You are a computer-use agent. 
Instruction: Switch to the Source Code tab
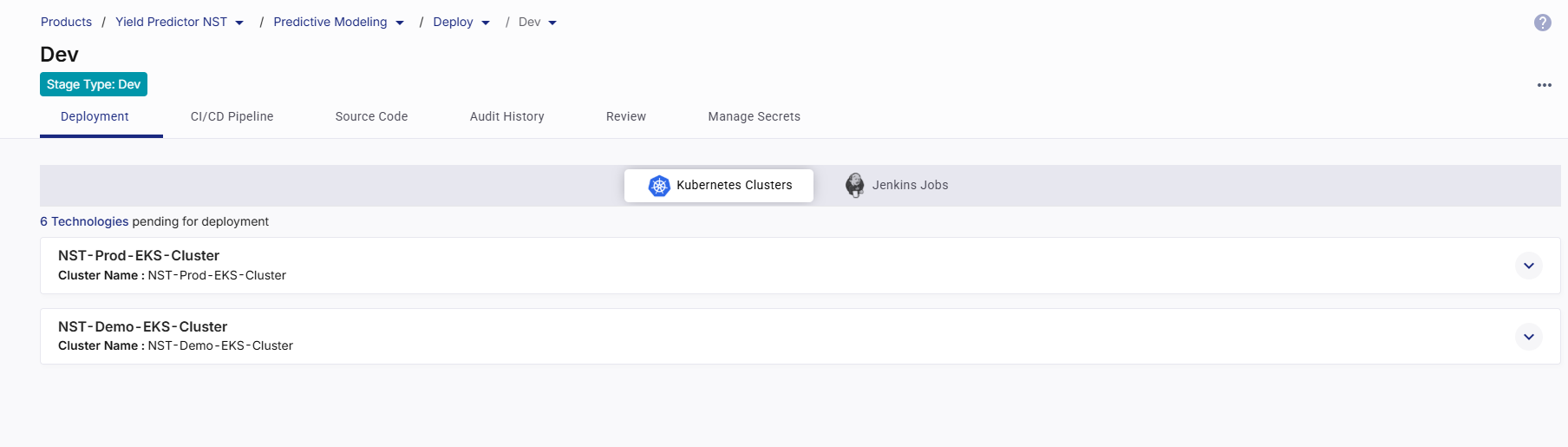click(x=371, y=116)
